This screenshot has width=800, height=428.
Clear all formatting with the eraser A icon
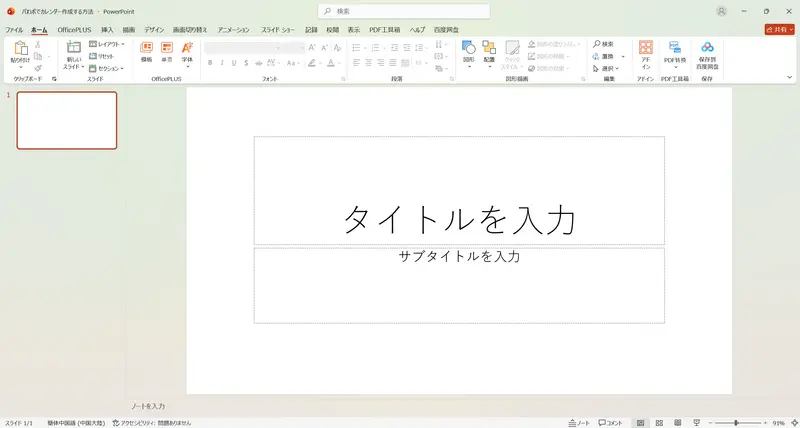[x=337, y=48]
